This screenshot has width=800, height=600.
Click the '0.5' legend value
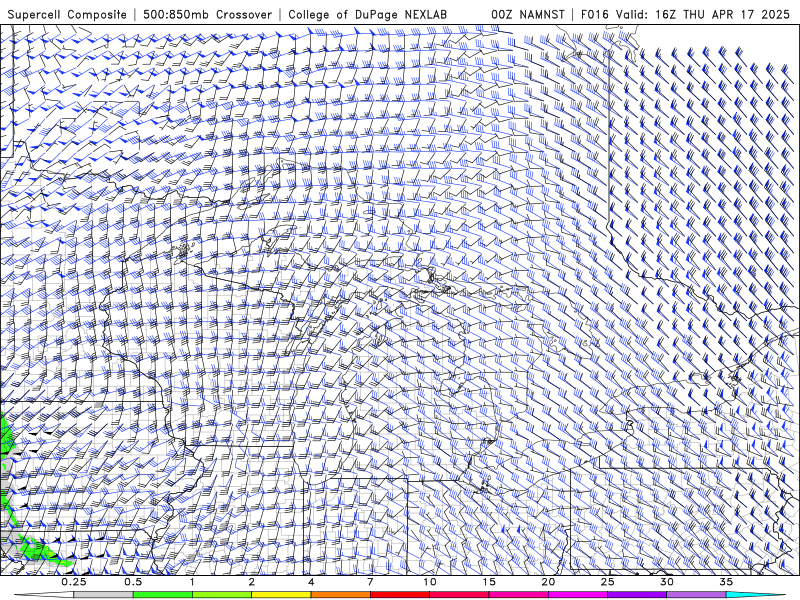(133, 582)
